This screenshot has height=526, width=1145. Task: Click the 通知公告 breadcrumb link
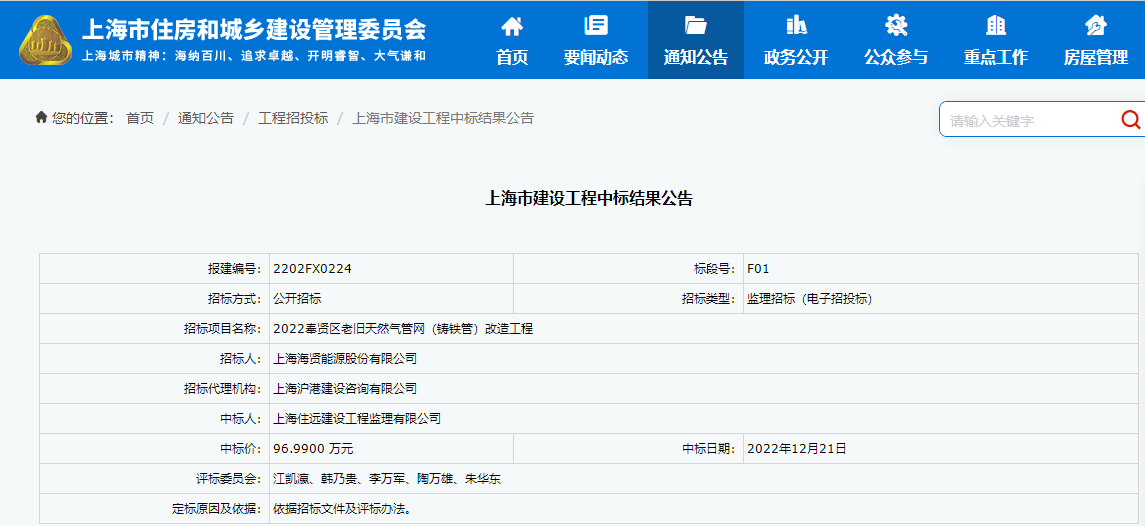205,118
